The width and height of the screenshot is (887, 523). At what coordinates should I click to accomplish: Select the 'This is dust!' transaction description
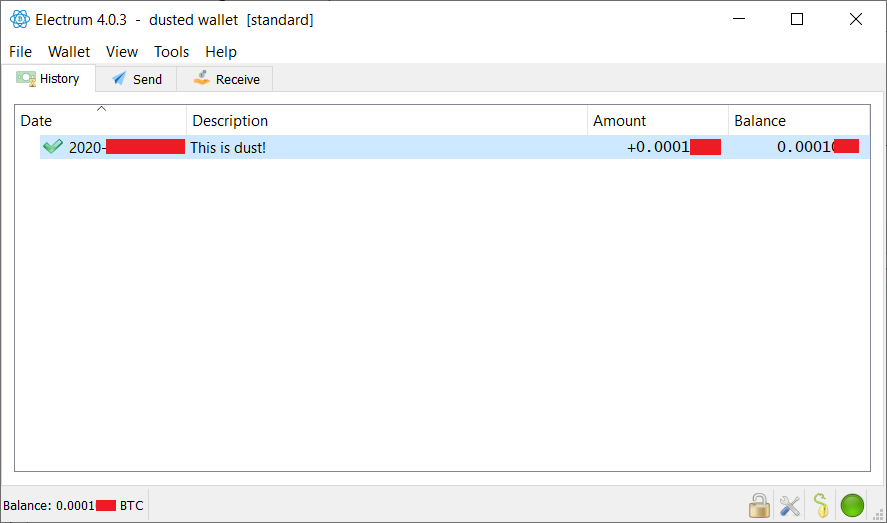pyautogui.click(x=228, y=148)
